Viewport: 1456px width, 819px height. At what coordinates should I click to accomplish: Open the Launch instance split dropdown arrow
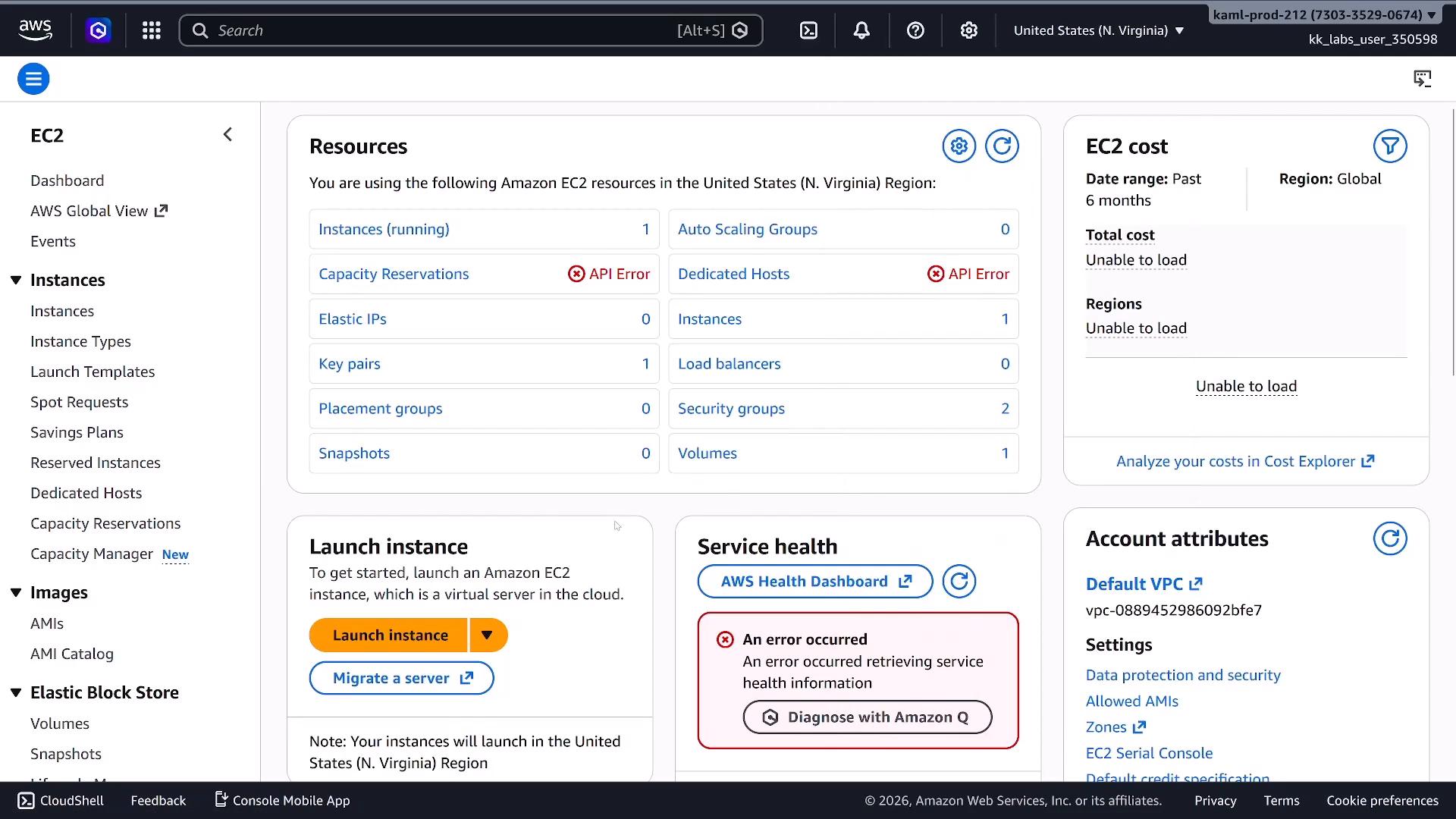coord(488,635)
